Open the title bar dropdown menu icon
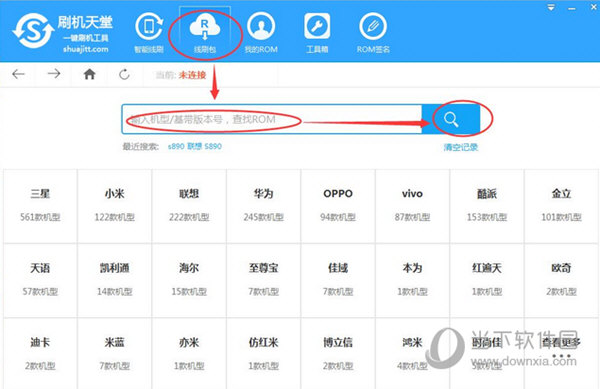This screenshot has width=600, height=389. (551, 8)
